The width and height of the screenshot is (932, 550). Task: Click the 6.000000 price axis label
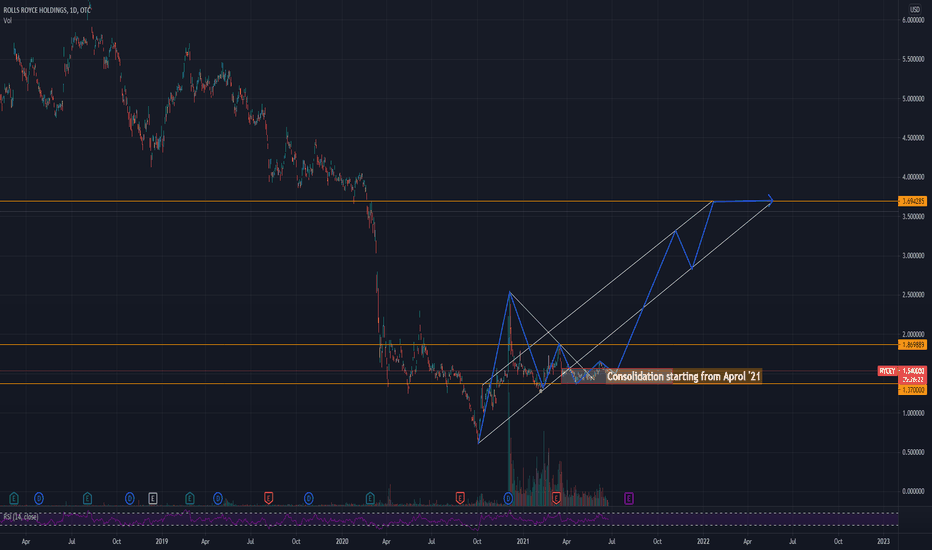click(x=913, y=20)
